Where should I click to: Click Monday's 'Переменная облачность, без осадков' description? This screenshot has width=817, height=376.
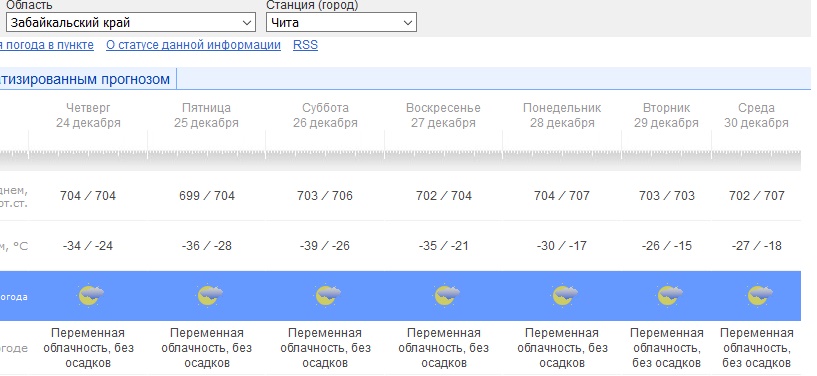pyautogui.click(x=562, y=348)
